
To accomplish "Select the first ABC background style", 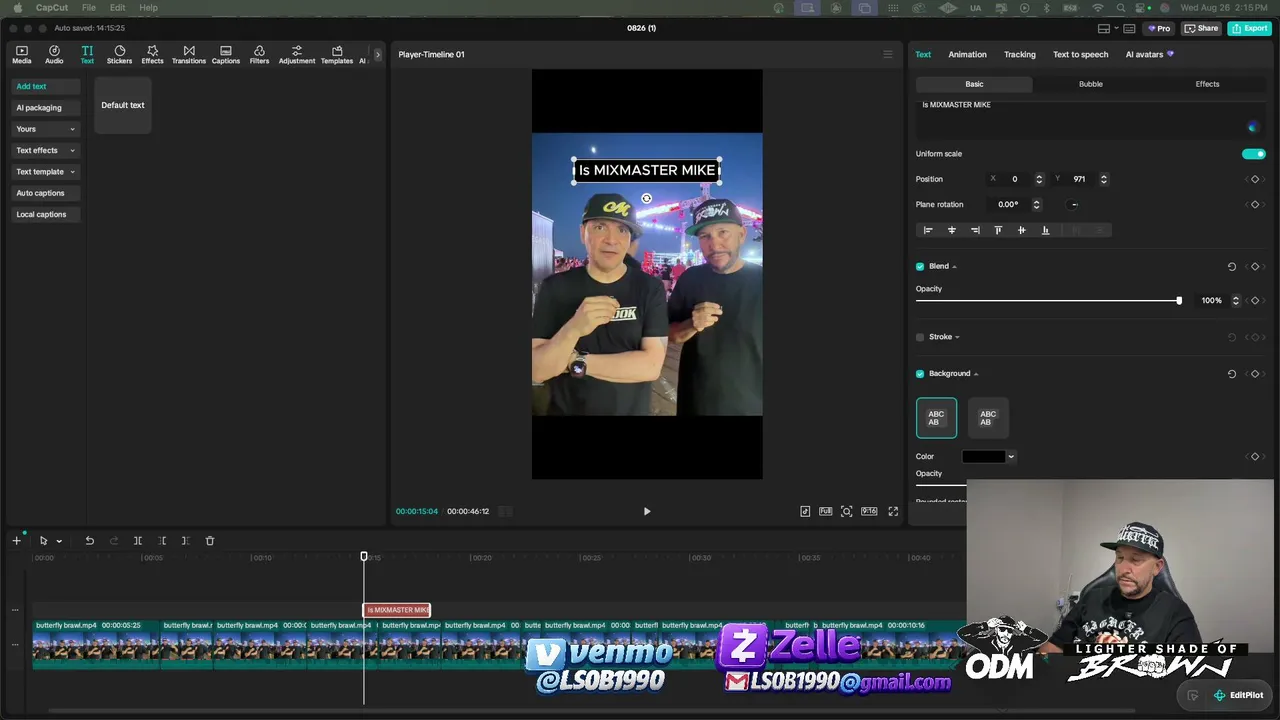I will 936,418.
